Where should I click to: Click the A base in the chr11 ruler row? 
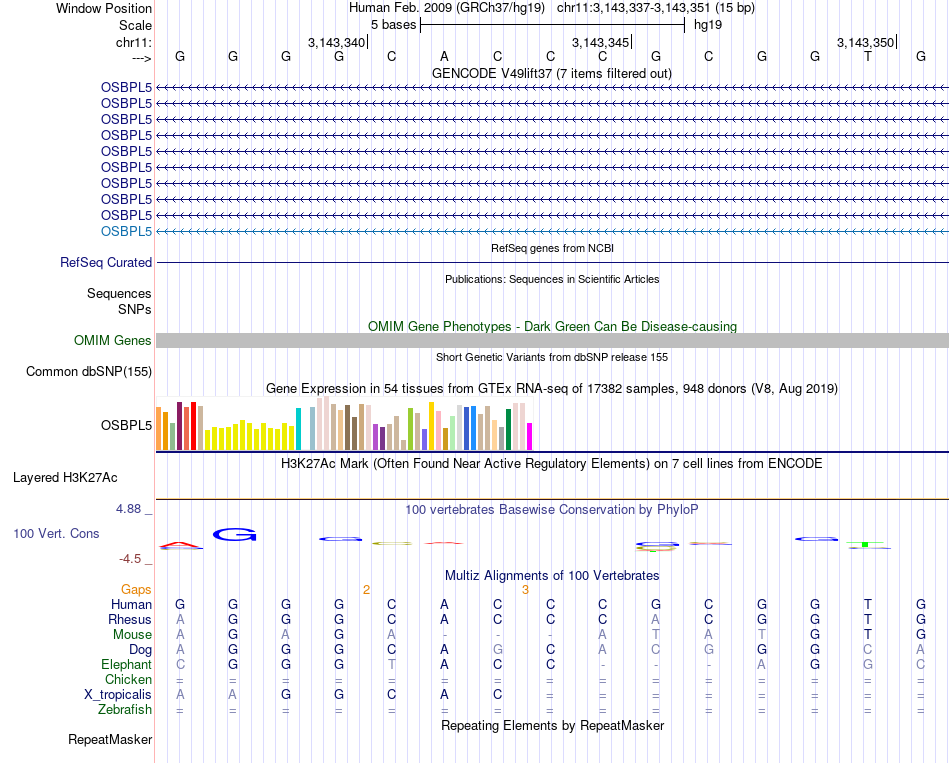click(x=444, y=56)
